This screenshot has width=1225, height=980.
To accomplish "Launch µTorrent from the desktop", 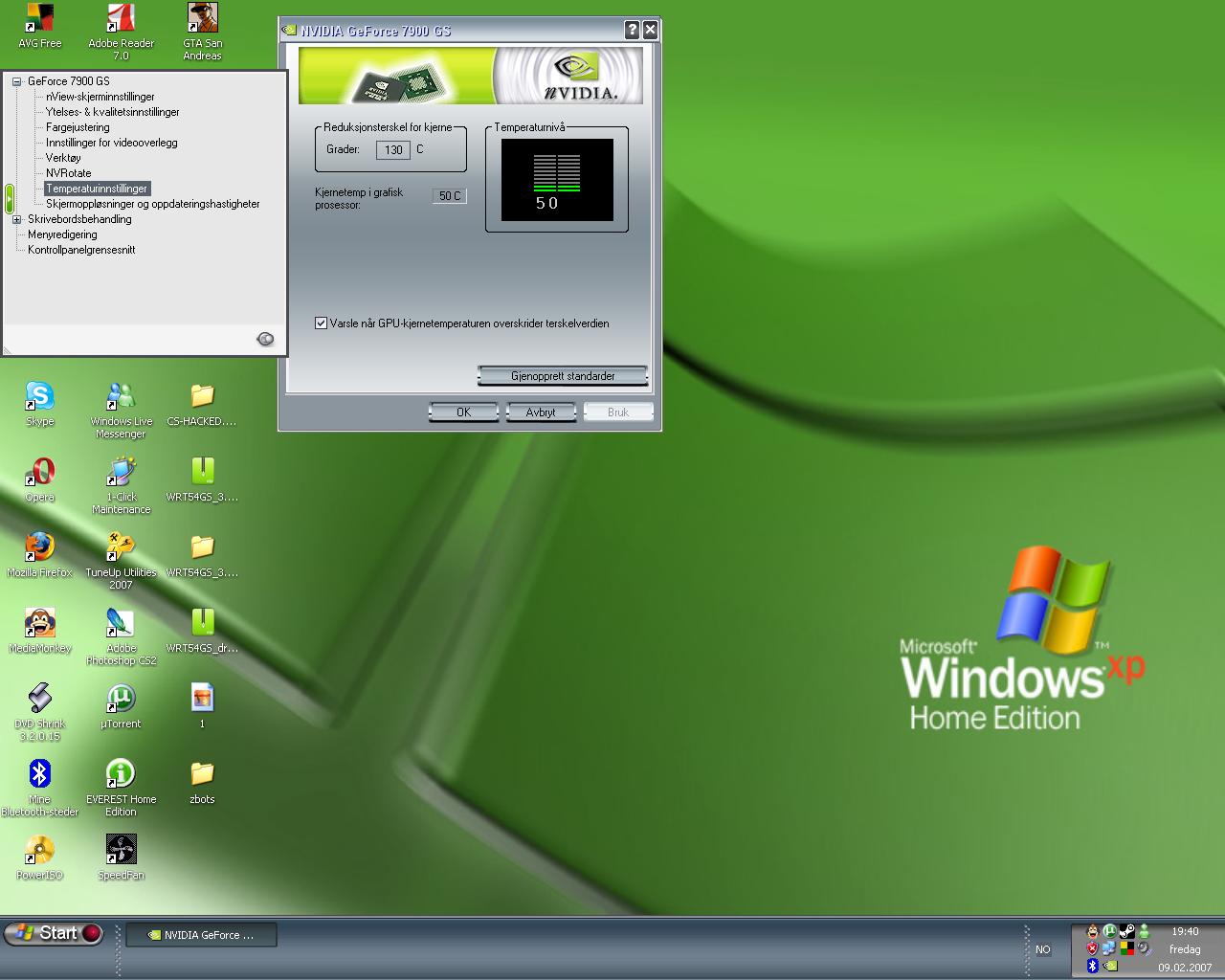I will tap(121, 698).
